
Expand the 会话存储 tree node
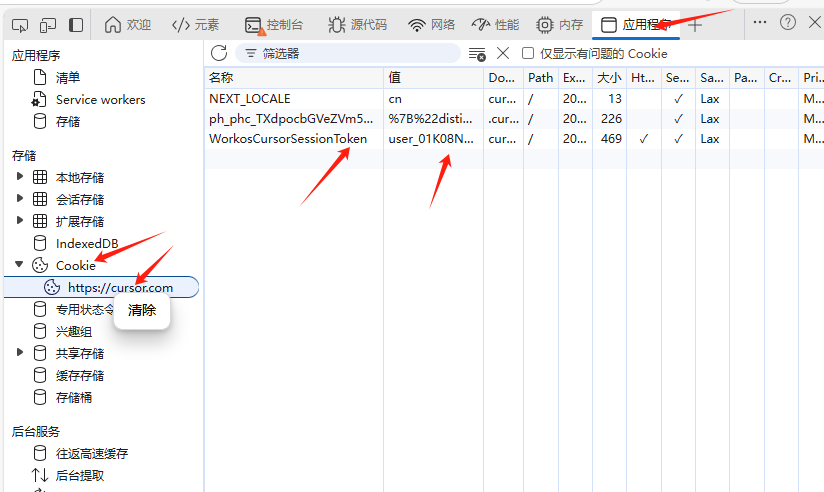20,199
